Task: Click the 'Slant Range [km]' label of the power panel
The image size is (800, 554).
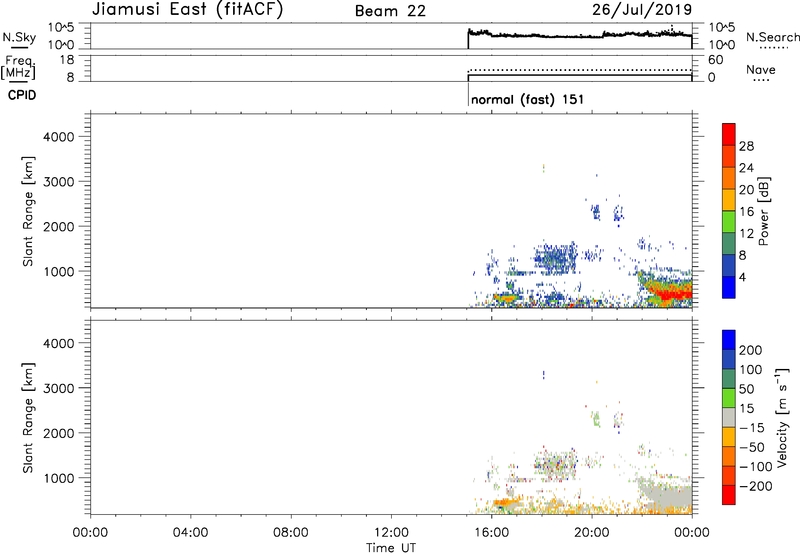Action: 28,211
